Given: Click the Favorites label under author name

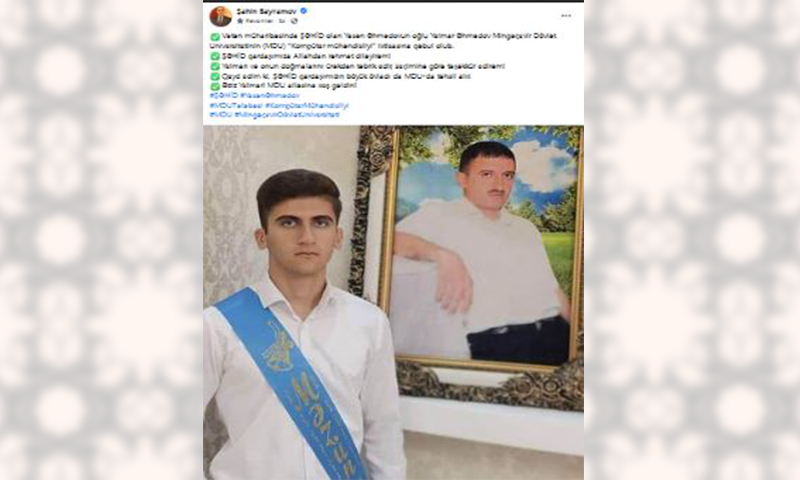Looking at the screenshot, I should (259, 21).
